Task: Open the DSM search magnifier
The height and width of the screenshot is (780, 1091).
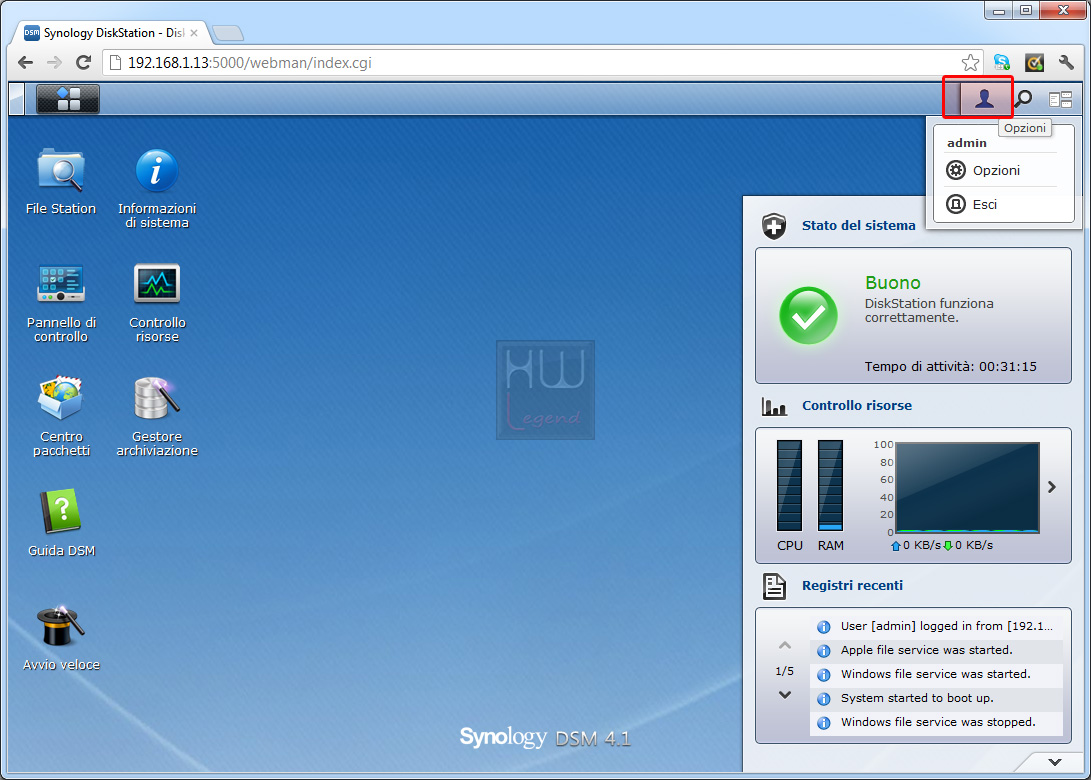Action: click(1023, 100)
